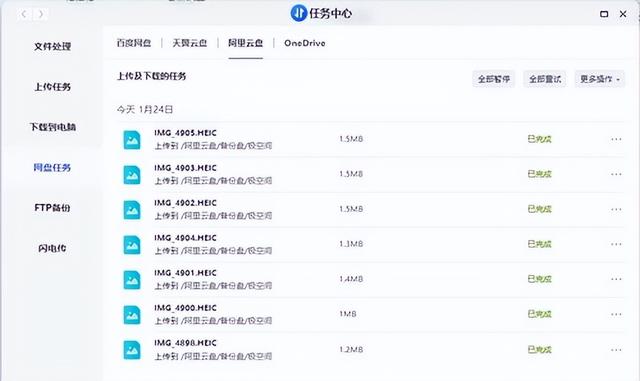Click image file icon for IMG_4901.HEIC
The height and width of the screenshot is (381, 640).
(132, 280)
